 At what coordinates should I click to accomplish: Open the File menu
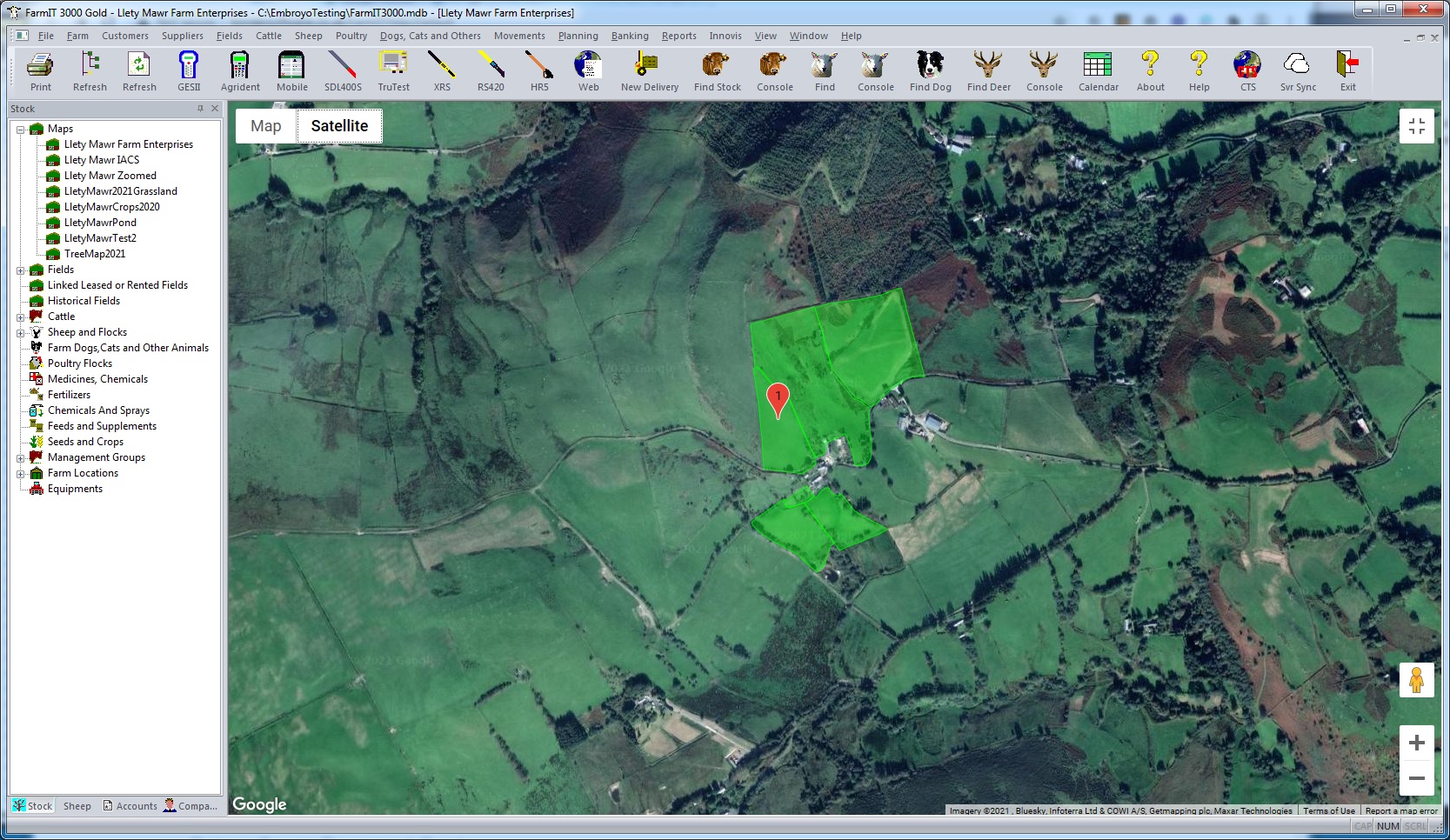click(x=46, y=36)
